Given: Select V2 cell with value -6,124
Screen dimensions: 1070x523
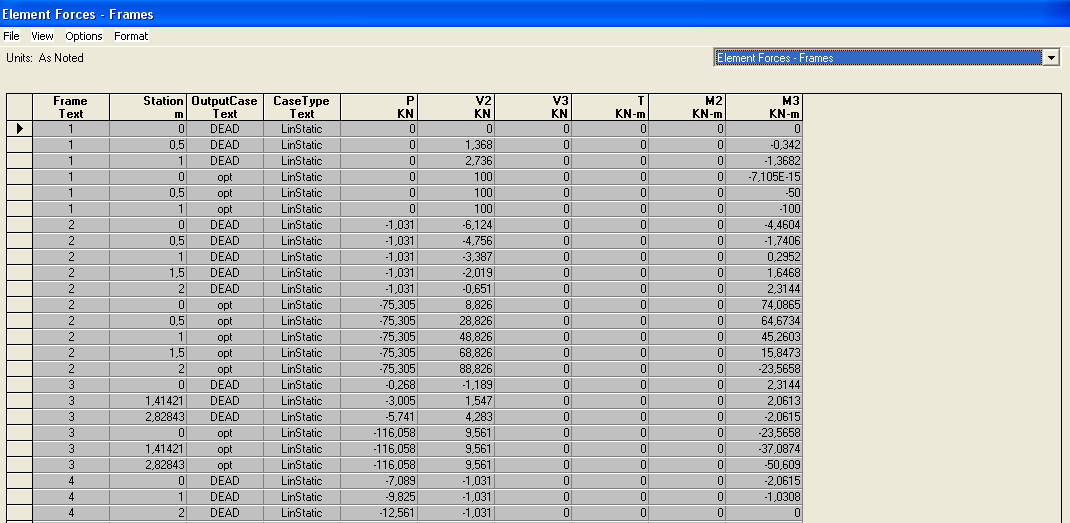Looking at the screenshot, I should pyautogui.click(x=457, y=225).
